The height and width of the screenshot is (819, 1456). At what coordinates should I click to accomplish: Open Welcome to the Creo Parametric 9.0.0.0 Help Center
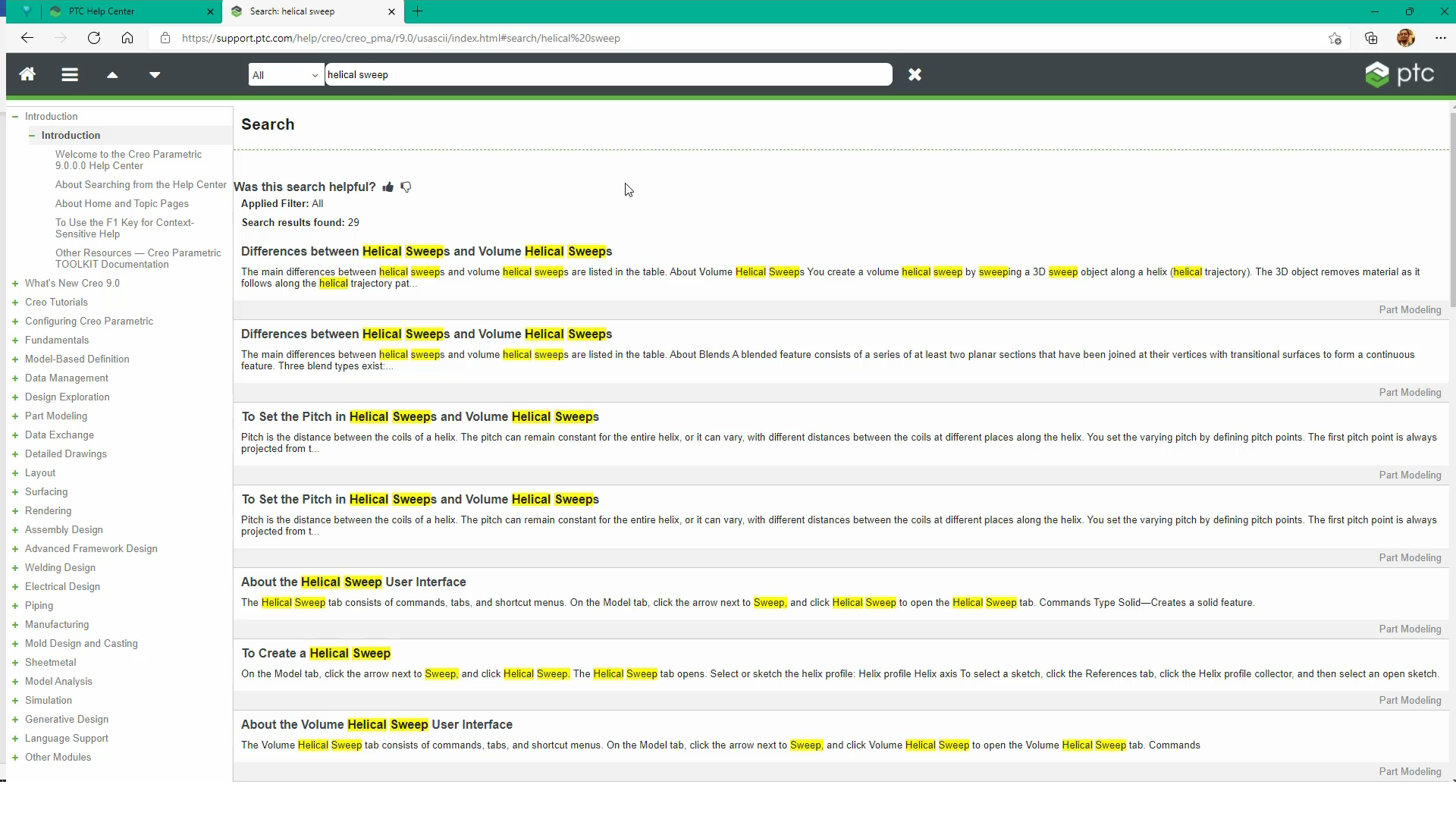[129, 159]
